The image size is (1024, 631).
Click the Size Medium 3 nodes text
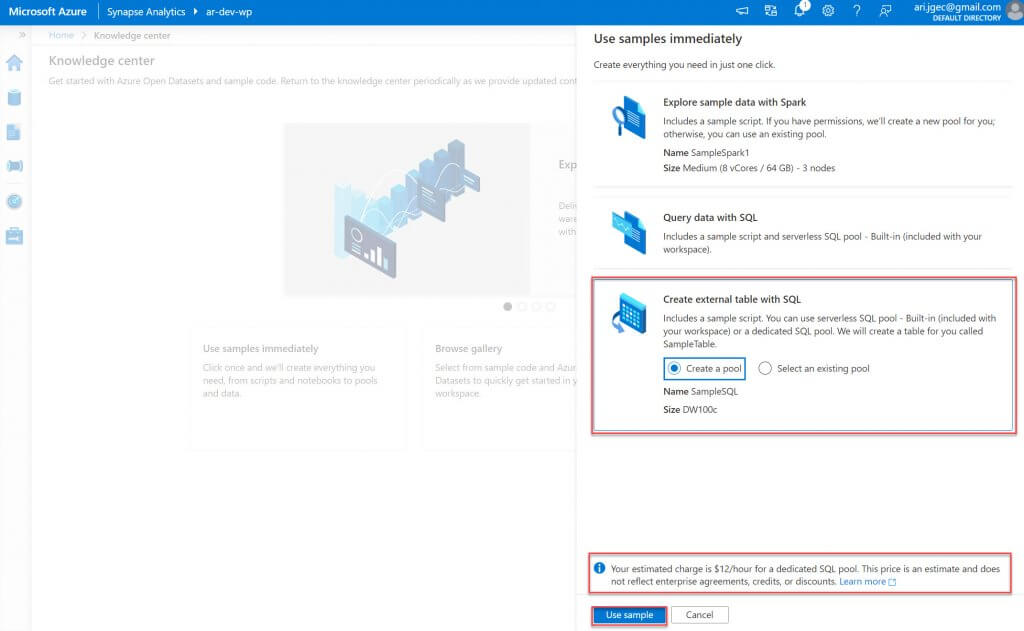(749, 168)
